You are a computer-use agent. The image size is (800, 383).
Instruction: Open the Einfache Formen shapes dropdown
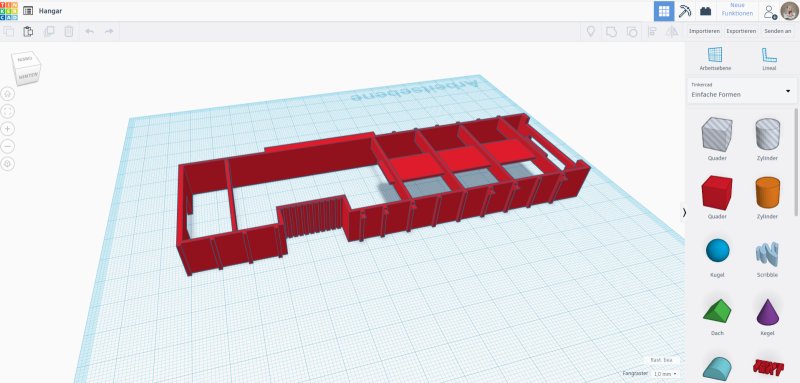pyautogui.click(x=741, y=91)
